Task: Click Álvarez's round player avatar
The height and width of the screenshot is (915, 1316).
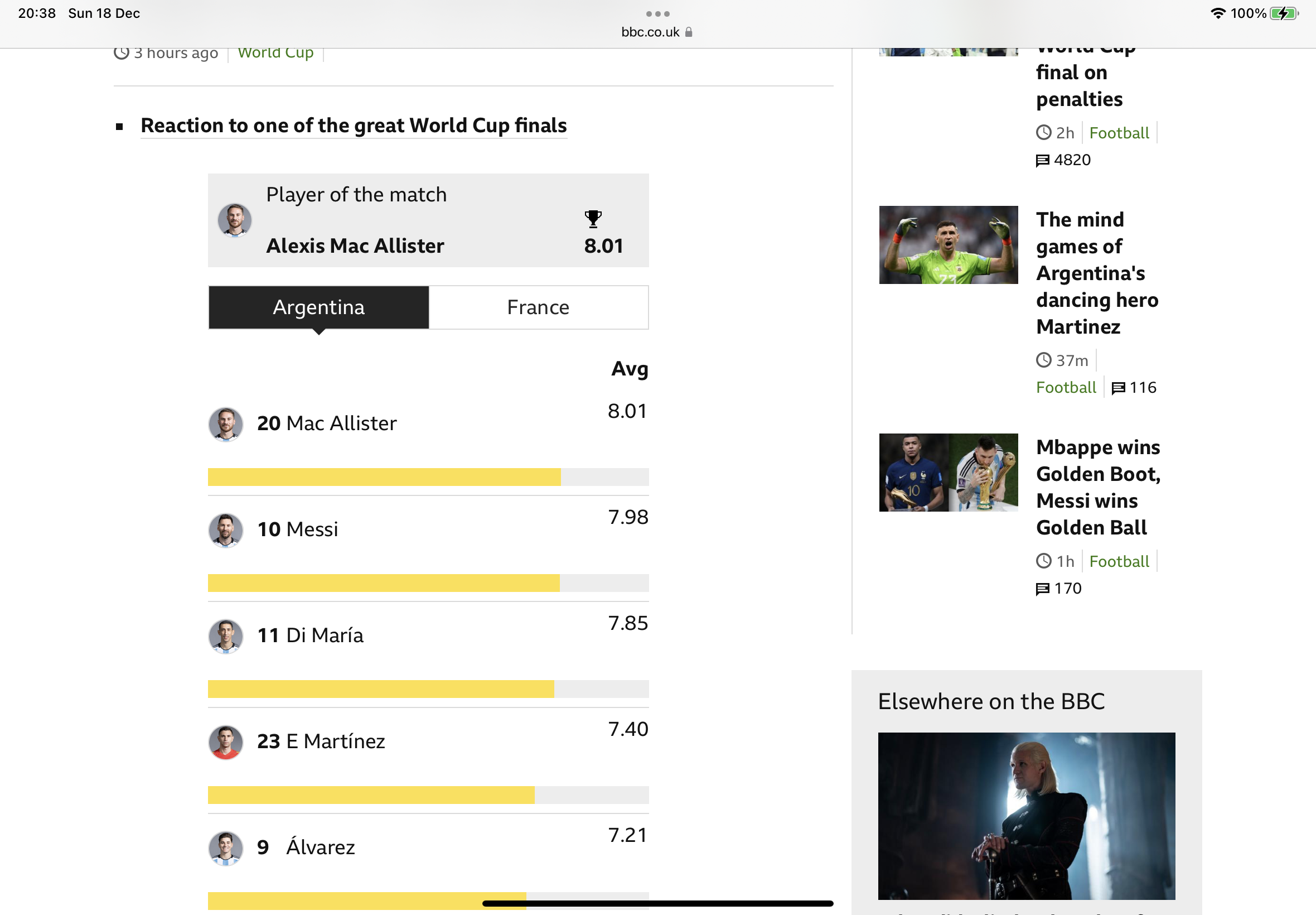Action: coord(226,849)
